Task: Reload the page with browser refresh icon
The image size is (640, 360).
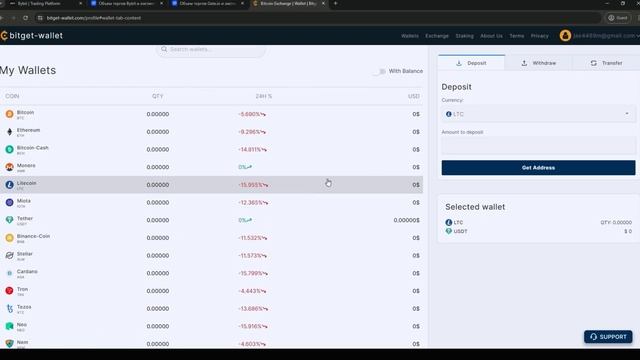Action: click(x=26, y=18)
